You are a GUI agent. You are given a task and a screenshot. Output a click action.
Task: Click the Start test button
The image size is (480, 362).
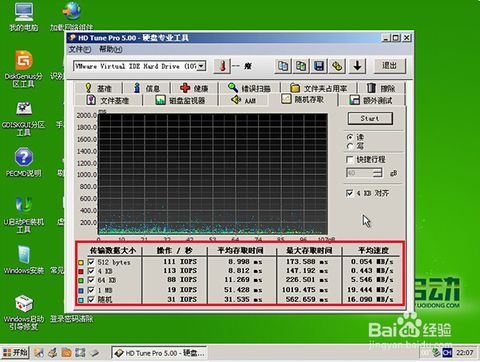pos(370,118)
